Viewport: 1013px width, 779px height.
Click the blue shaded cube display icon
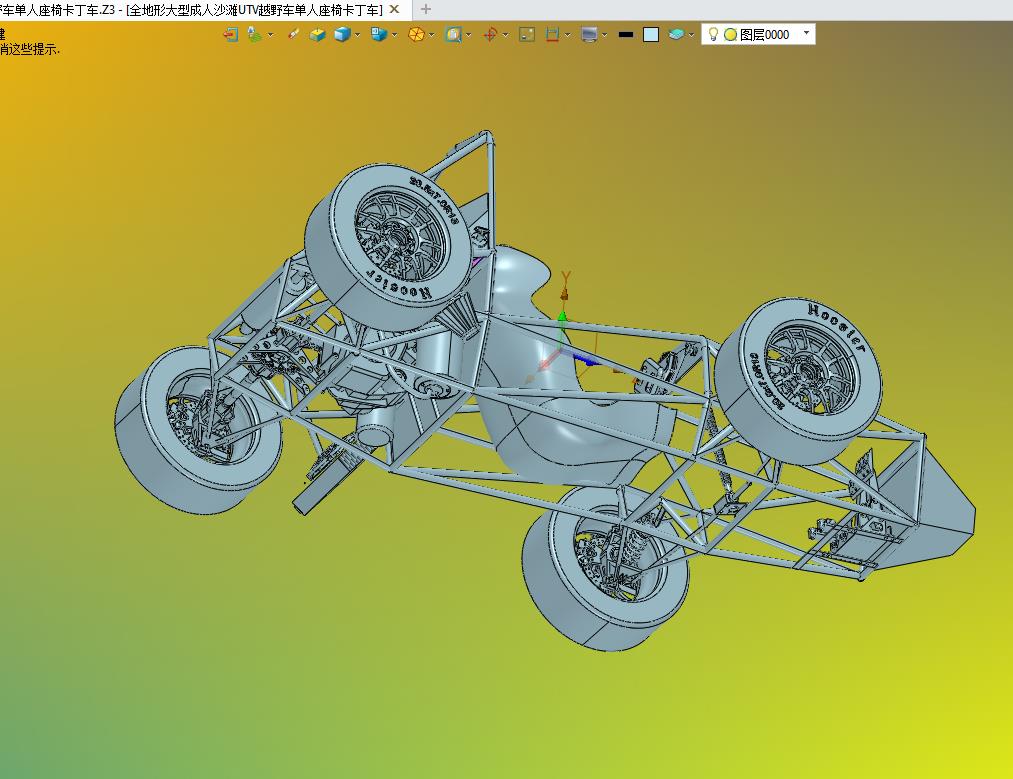click(342, 34)
